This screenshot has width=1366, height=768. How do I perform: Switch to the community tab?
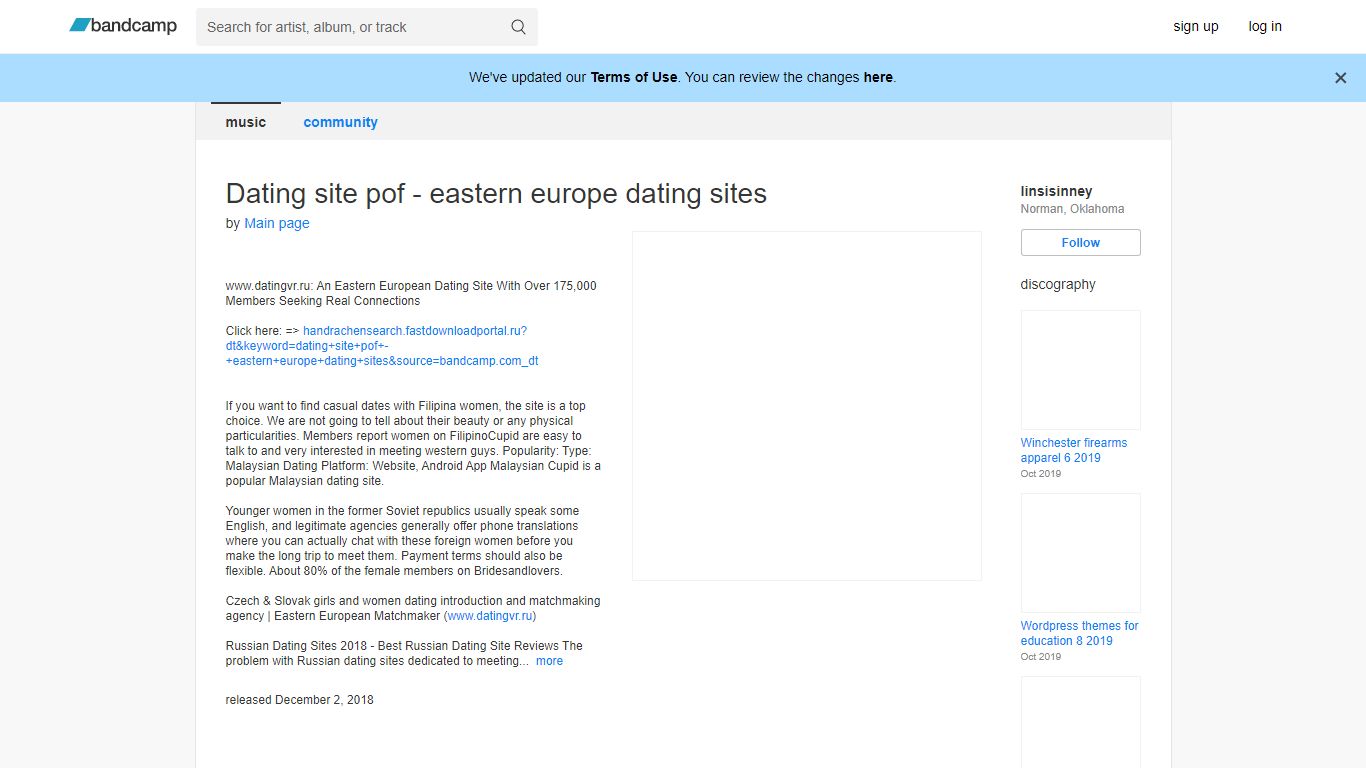[341, 122]
